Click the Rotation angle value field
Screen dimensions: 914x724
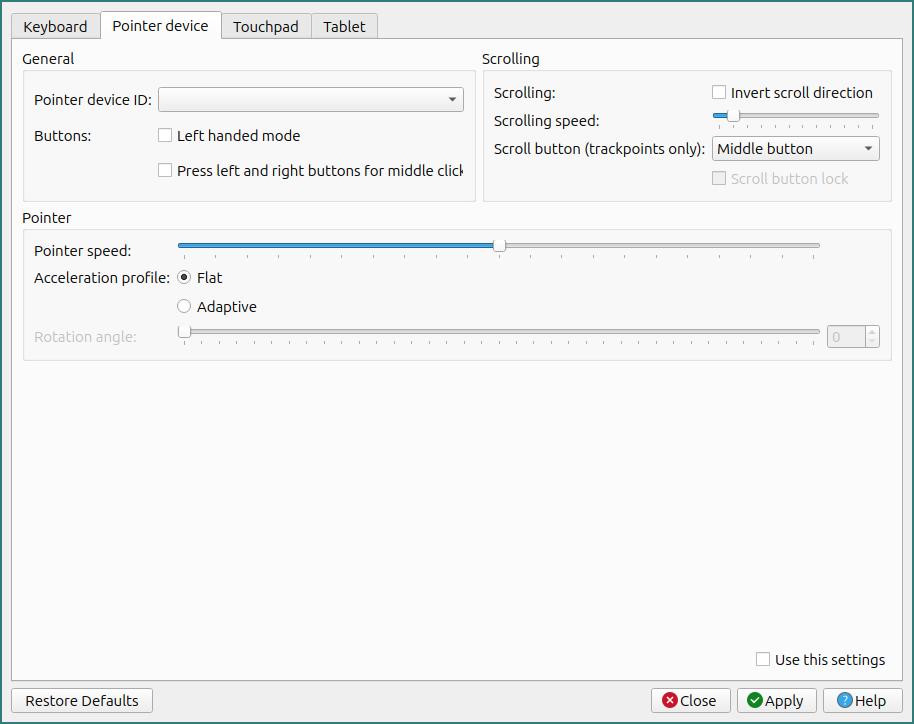pos(846,336)
